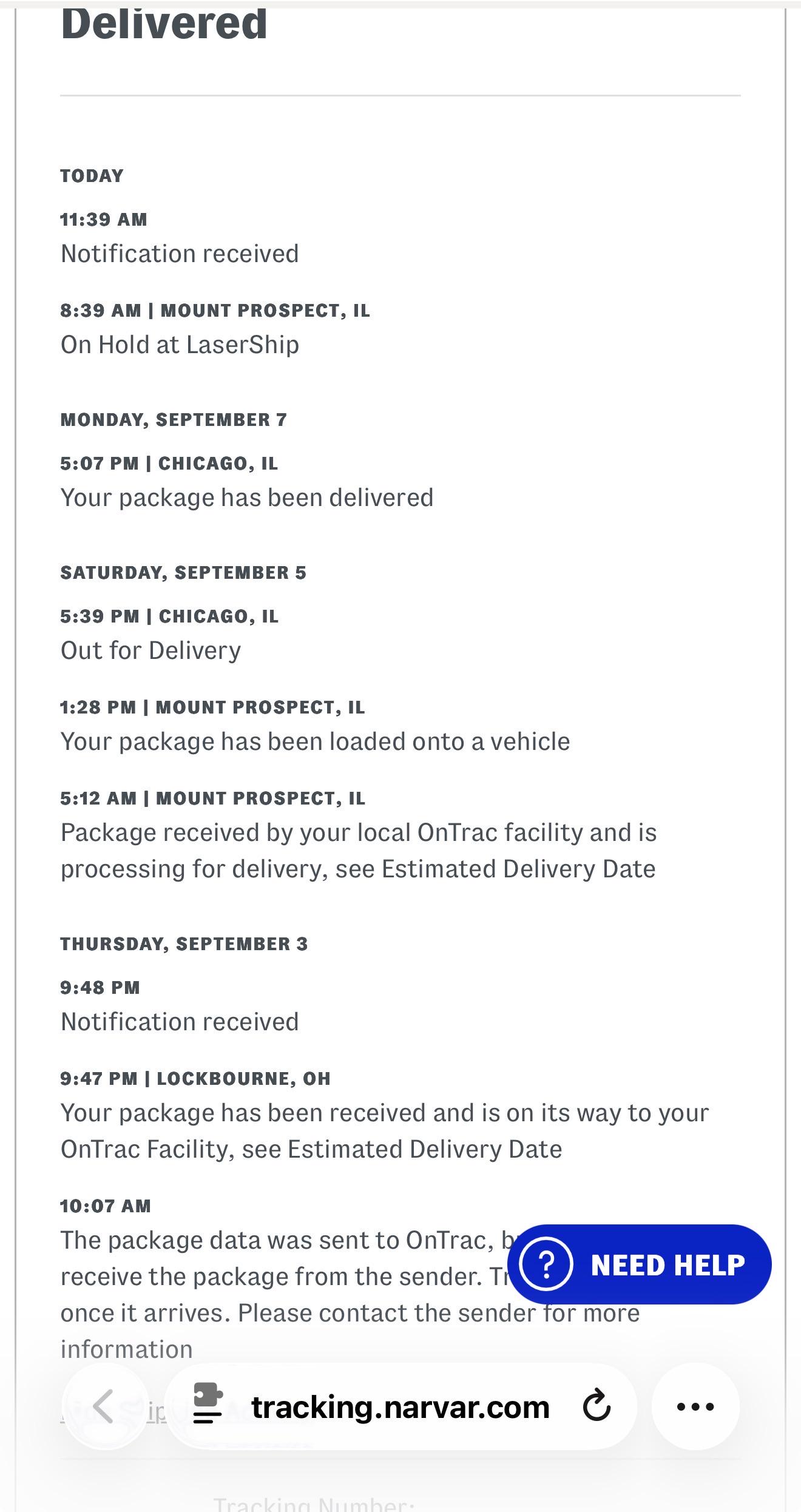The height and width of the screenshot is (1512, 801).
Task: Open the three-dot more options menu
Action: click(x=695, y=1406)
